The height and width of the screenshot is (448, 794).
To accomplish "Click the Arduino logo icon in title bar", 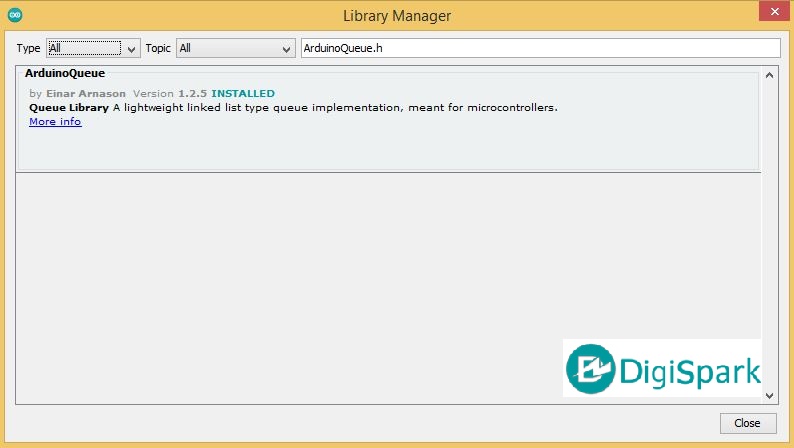I will point(15,15).
